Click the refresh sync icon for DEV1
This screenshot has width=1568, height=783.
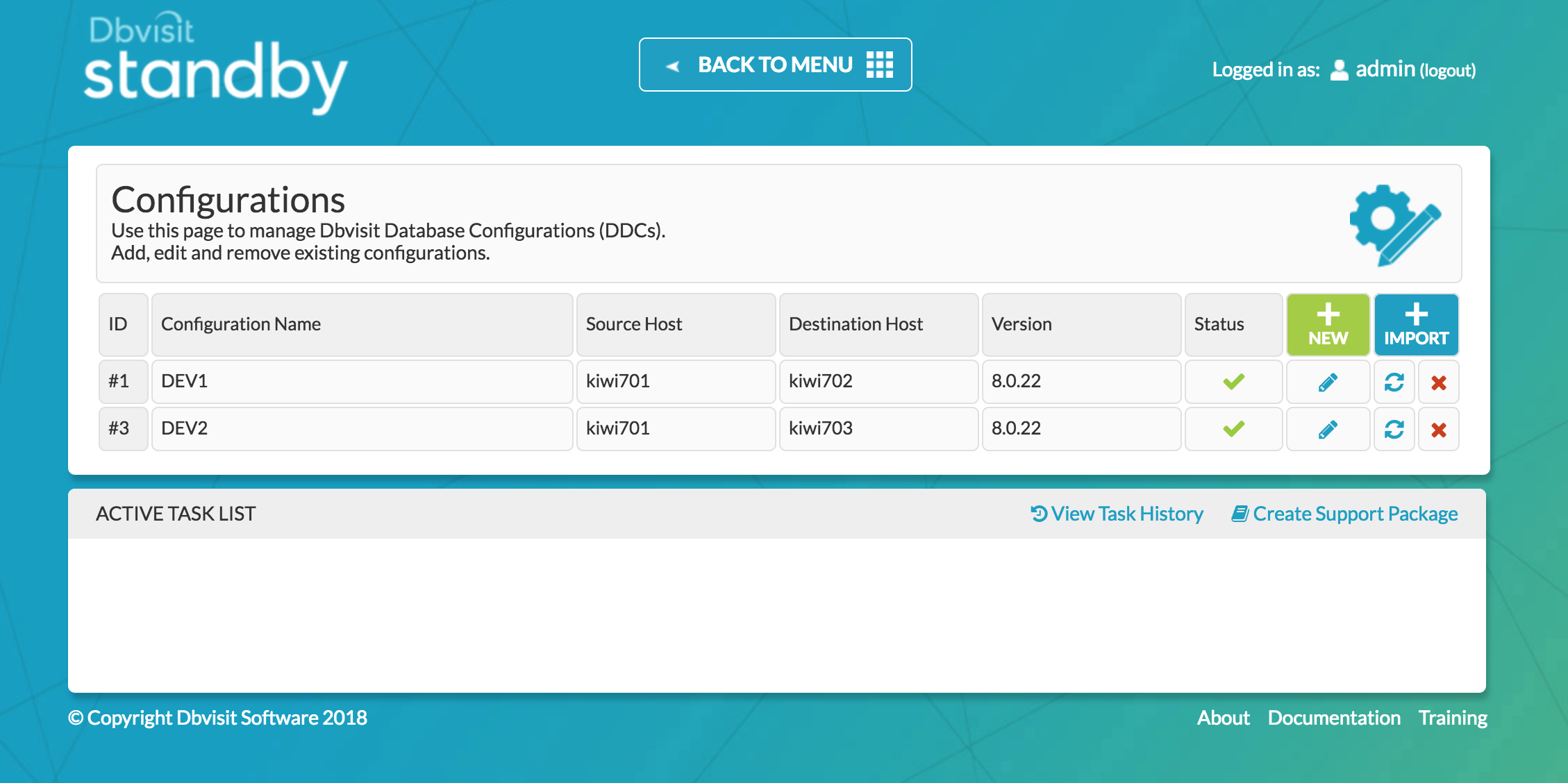point(1394,382)
